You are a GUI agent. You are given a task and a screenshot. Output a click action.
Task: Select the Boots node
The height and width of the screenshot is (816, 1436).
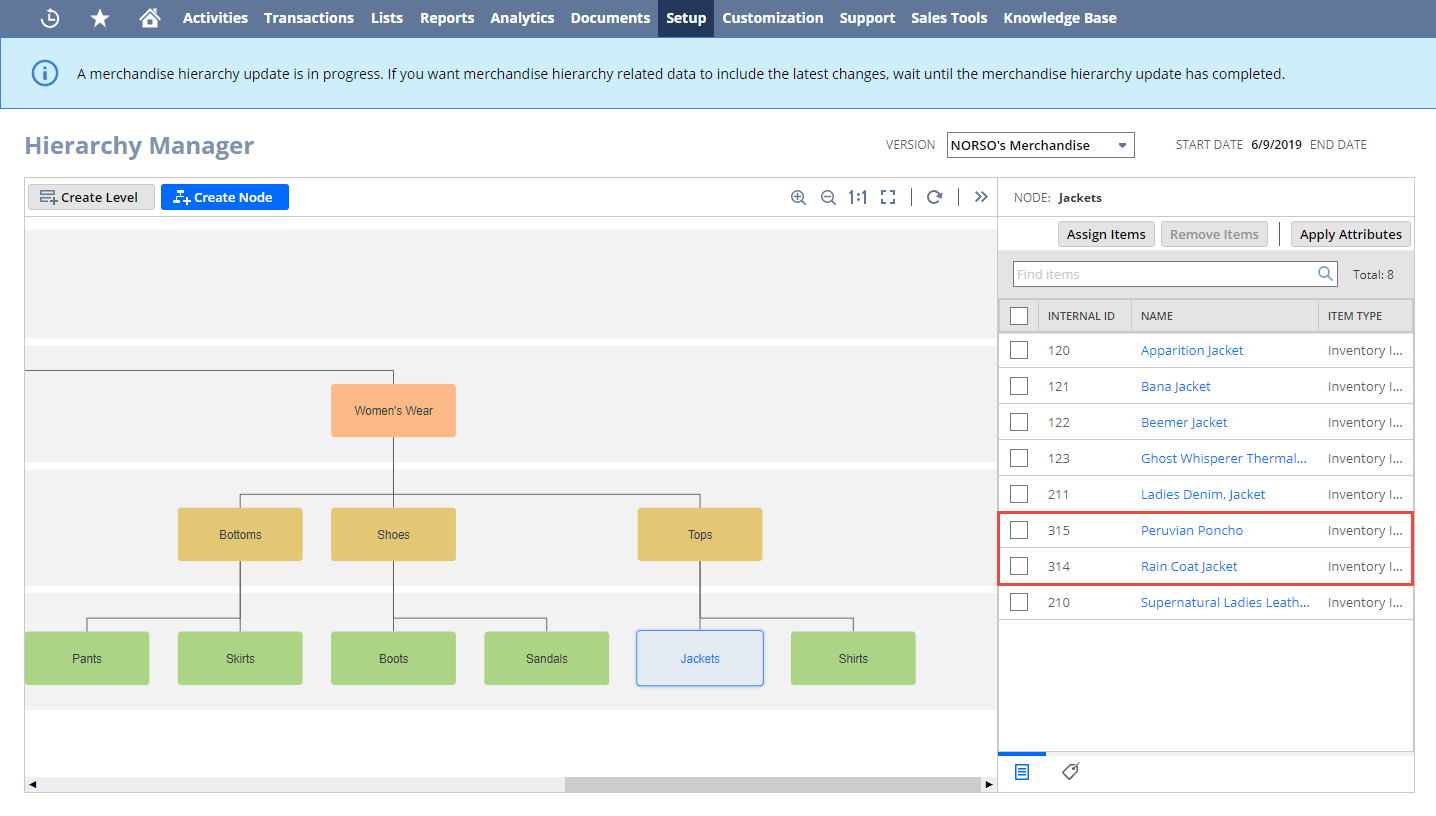tap(393, 658)
